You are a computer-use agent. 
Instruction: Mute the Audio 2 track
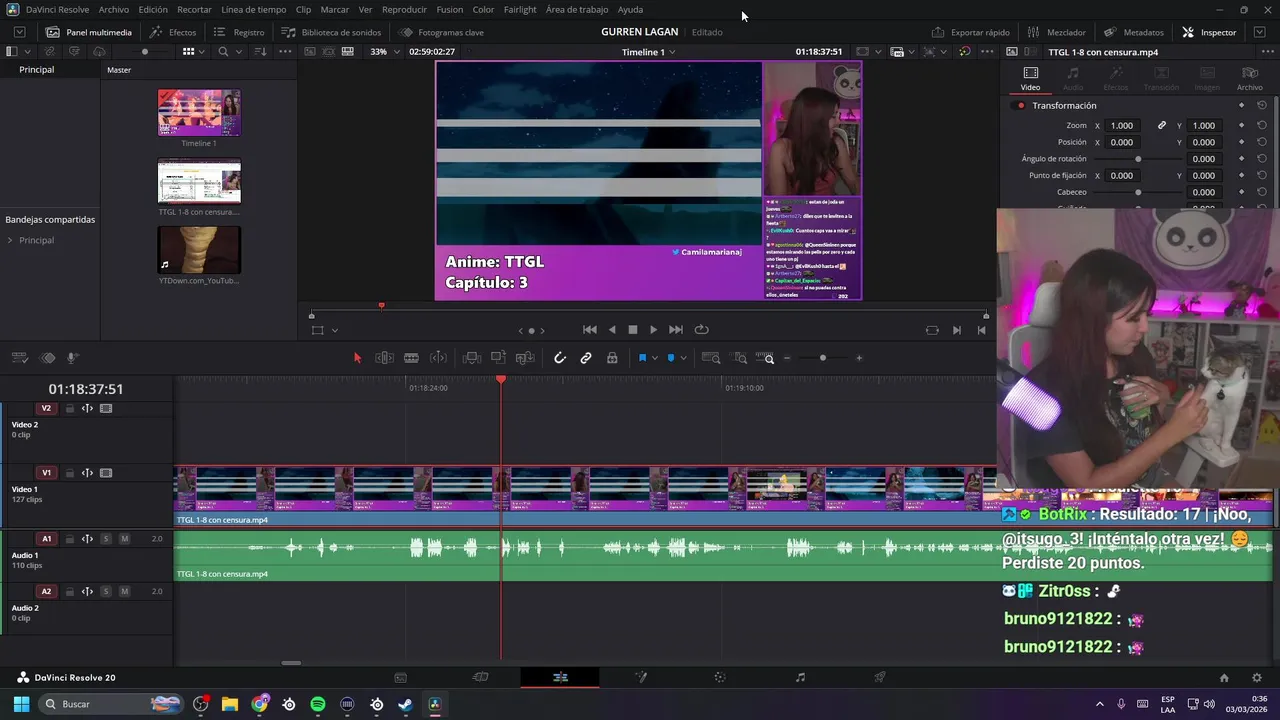pos(125,591)
